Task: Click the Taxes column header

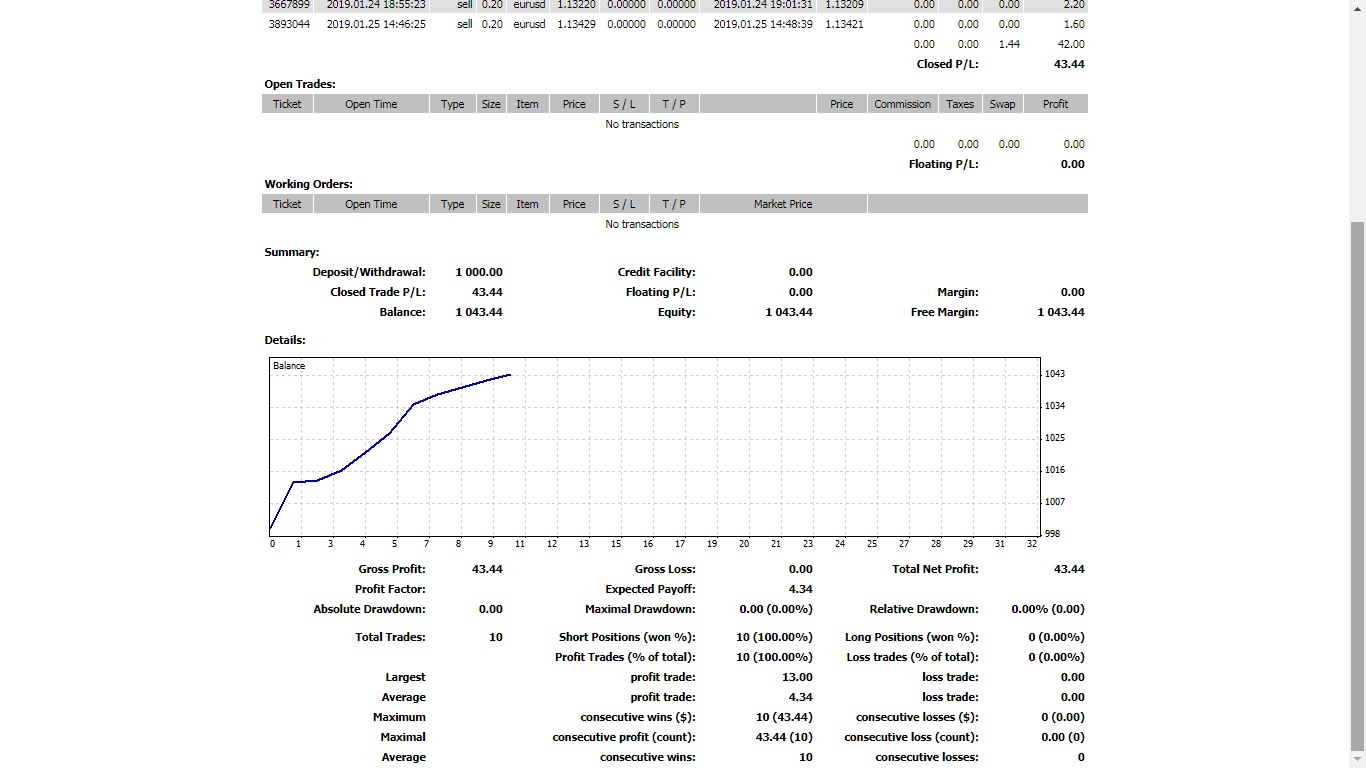Action: pos(960,104)
